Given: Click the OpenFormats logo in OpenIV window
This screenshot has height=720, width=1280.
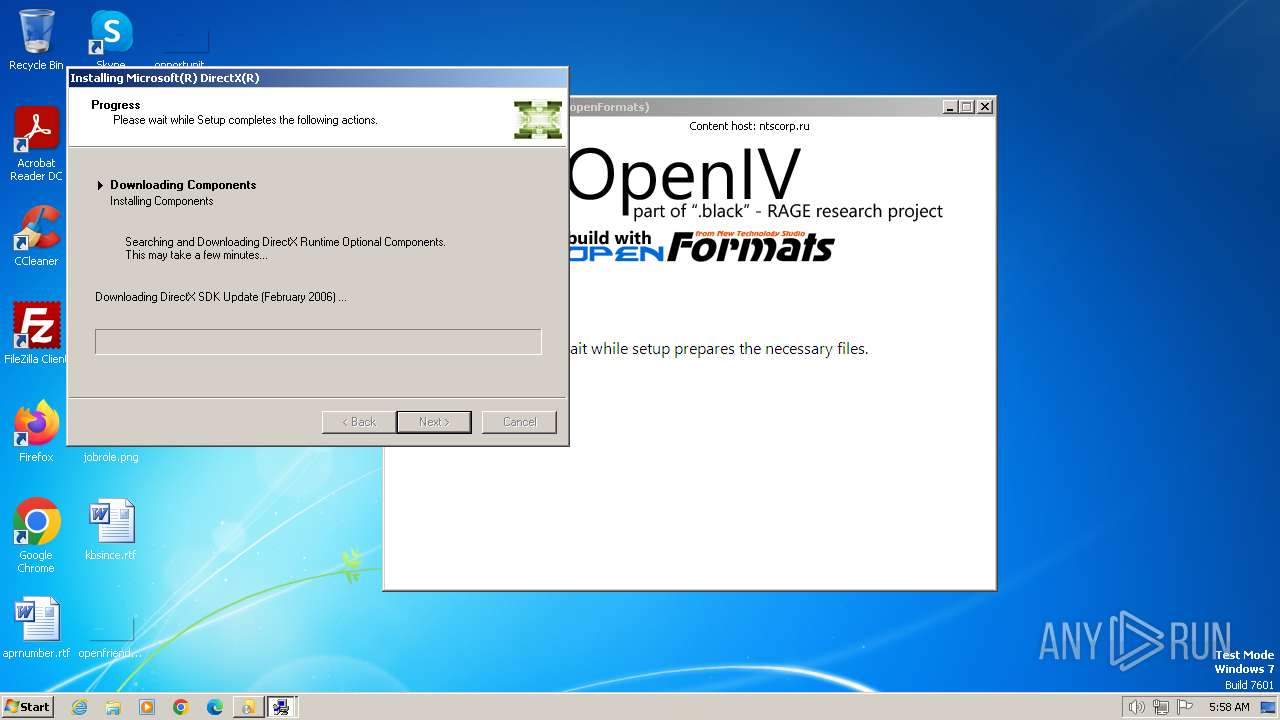Looking at the screenshot, I should (x=701, y=247).
